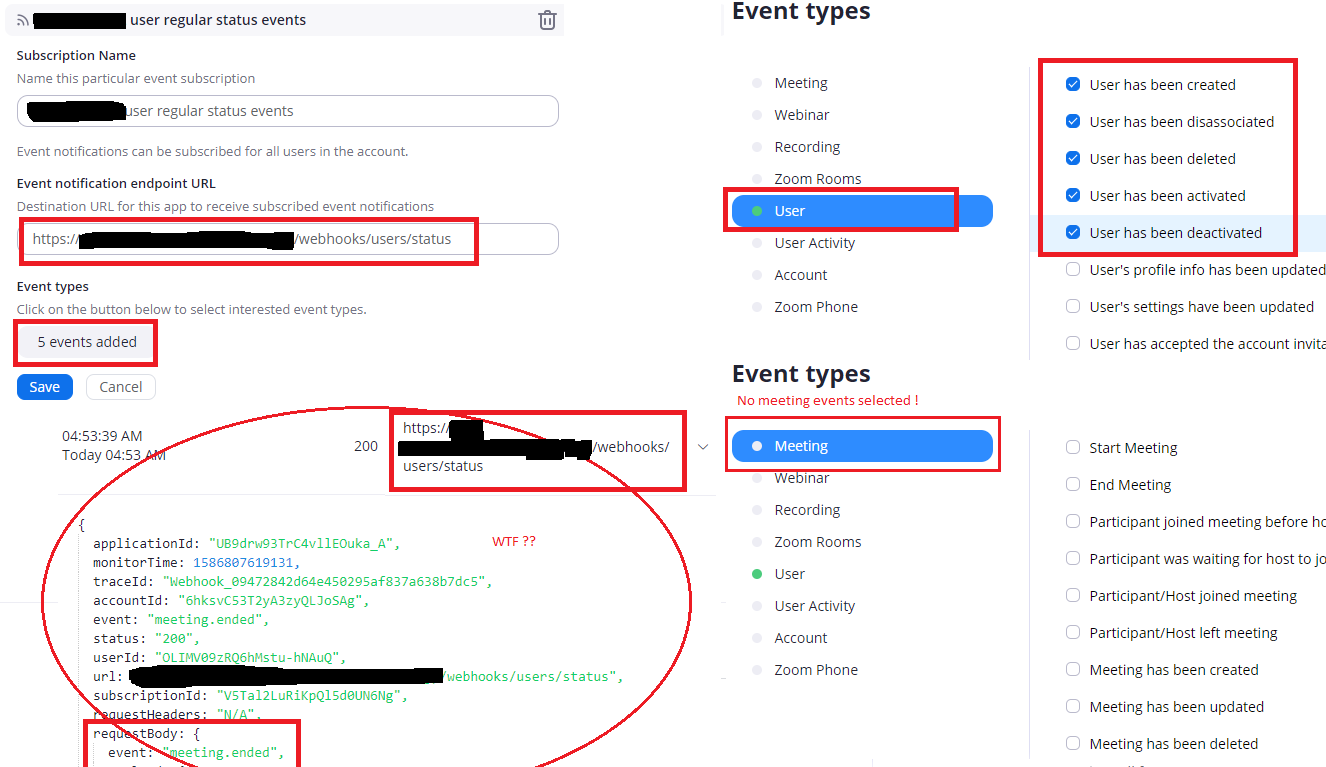Enable the End Meeting event checkbox
This screenshot has height=767, width=1326.
[1073, 485]
